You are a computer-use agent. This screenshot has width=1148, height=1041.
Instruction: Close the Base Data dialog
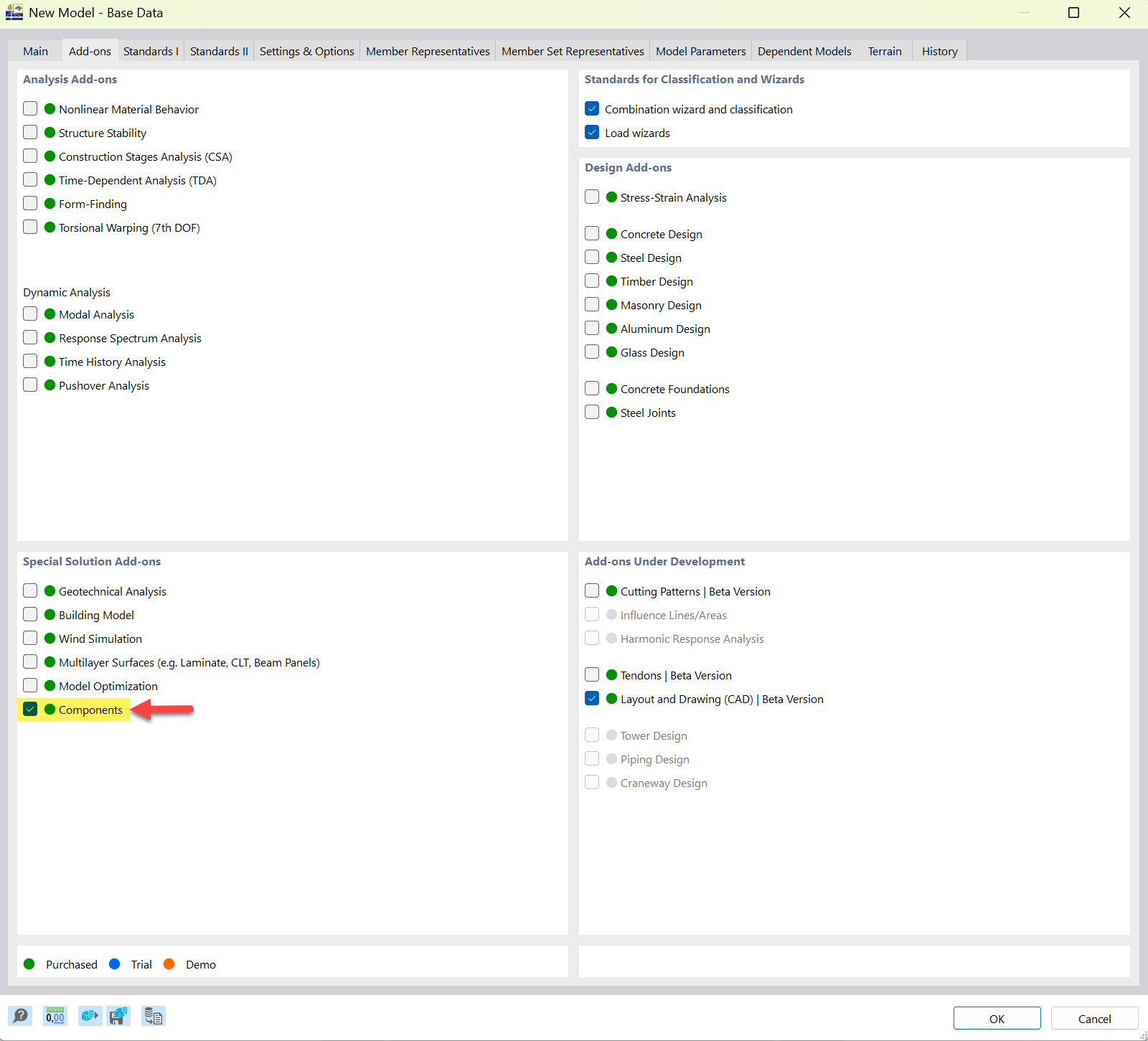click(x=1124, y=13)
